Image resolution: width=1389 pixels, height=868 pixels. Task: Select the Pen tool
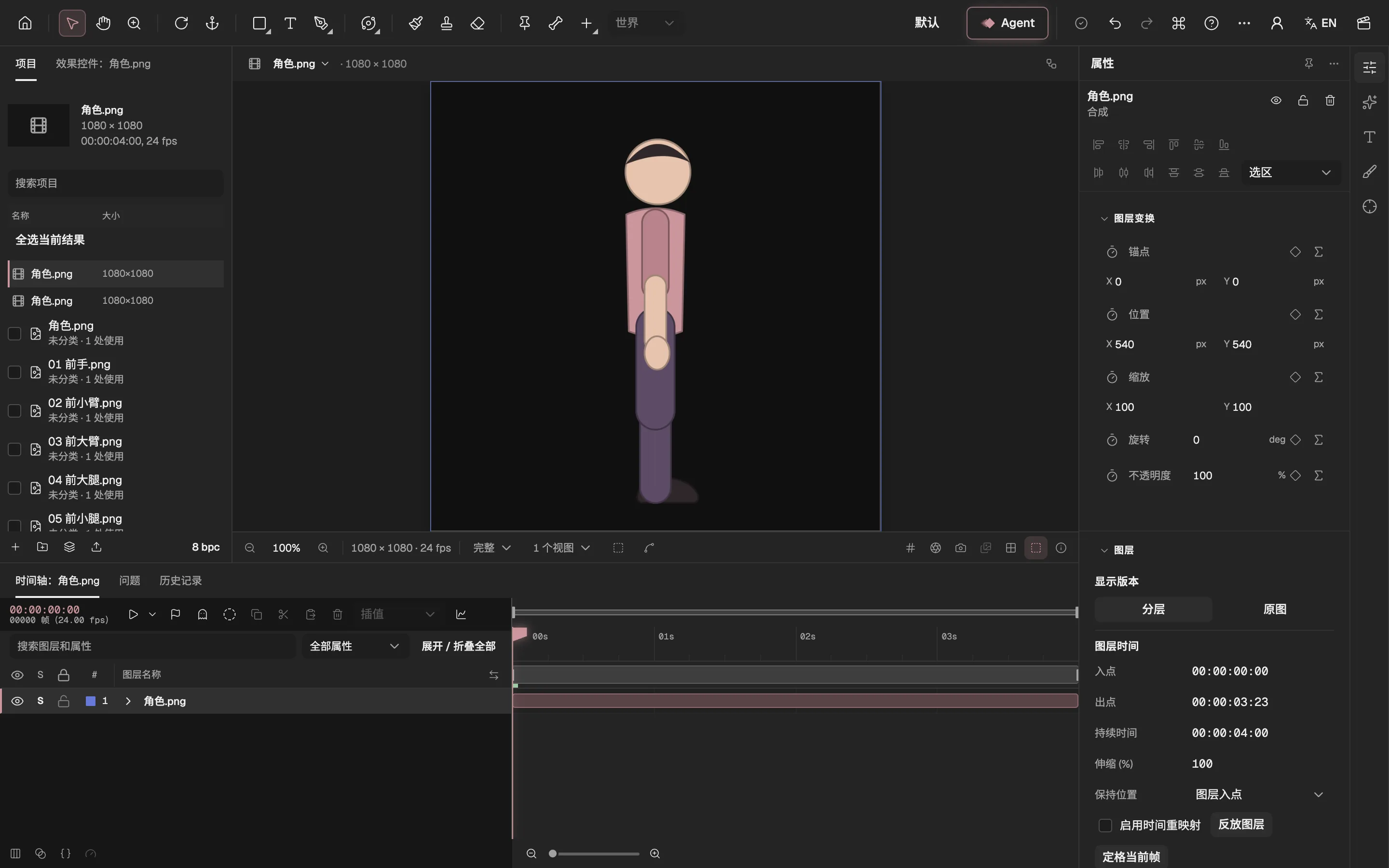coord(321,23)
